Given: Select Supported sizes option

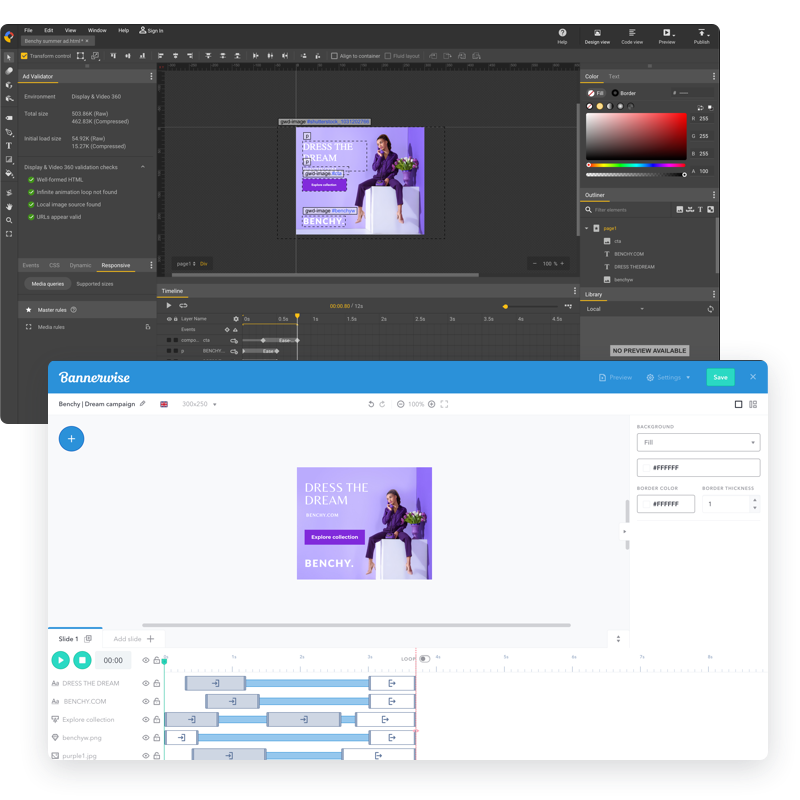Looking at the screenshot, I should 95,284.
